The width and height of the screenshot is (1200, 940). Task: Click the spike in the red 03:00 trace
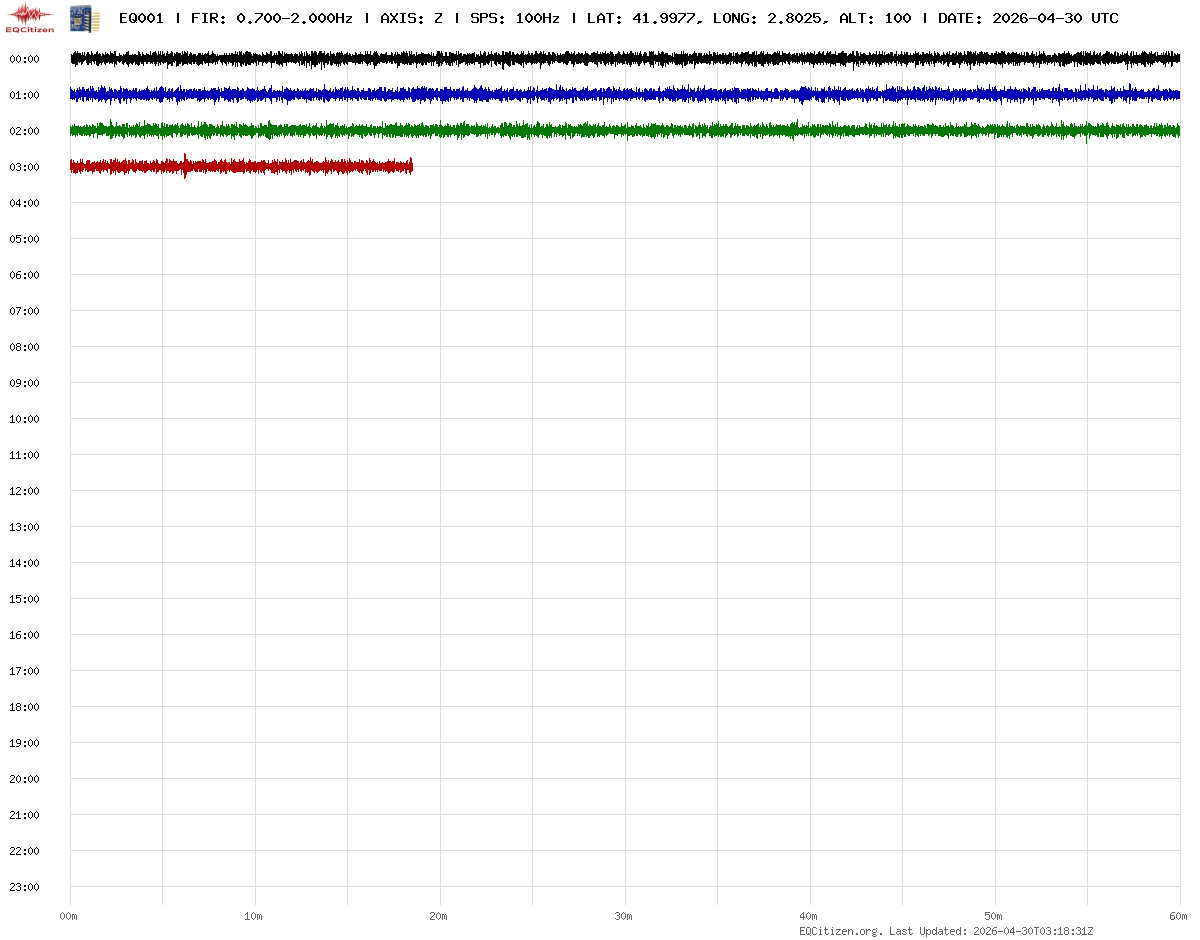[185, 166]
